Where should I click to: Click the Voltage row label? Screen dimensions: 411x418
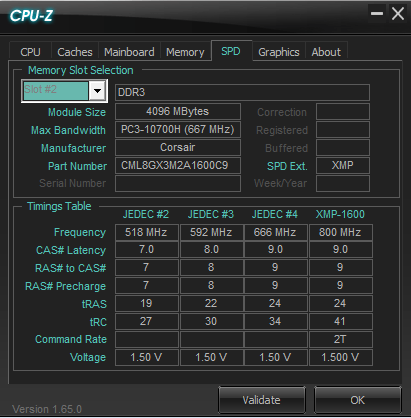(88, 357)
